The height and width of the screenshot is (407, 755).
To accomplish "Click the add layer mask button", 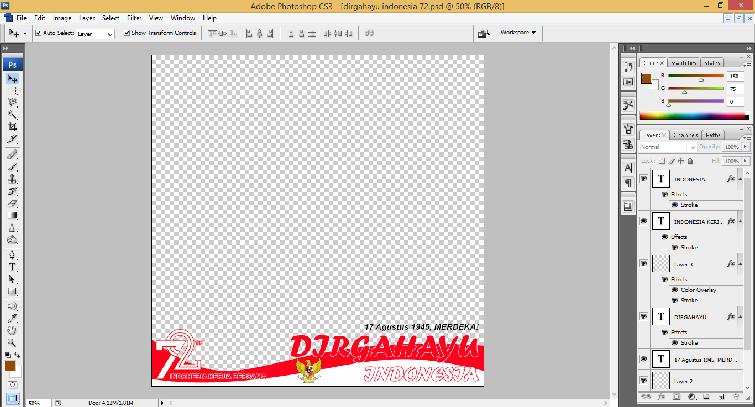I will (x=676, y=397).
